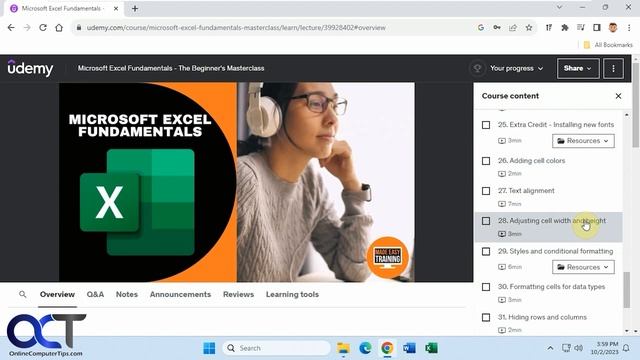
Task: Click the search icon beside Overview tab
Action: (x=23, y=294)
